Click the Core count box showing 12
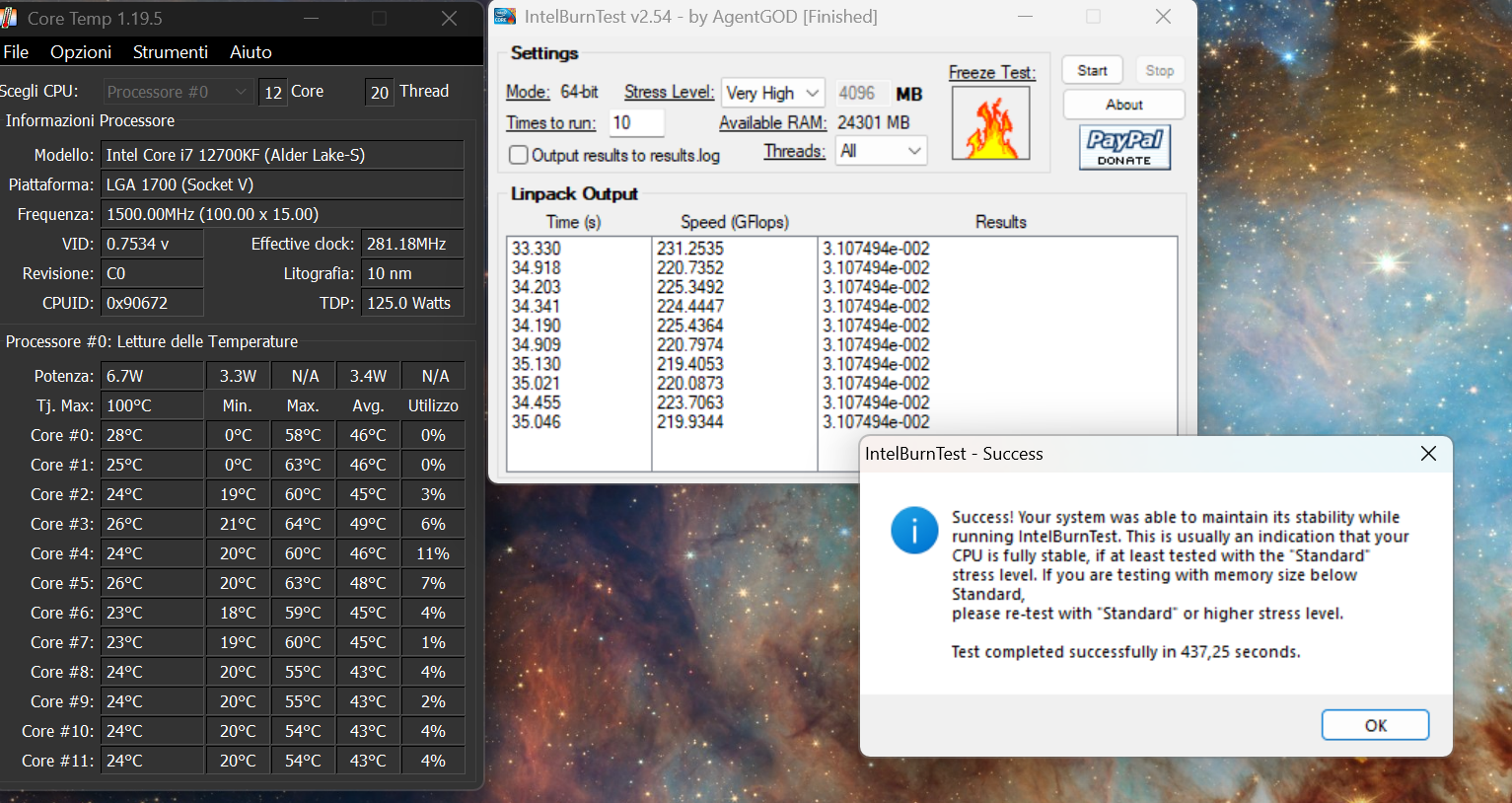This screenshot has height=803, width=1512. 273,92
